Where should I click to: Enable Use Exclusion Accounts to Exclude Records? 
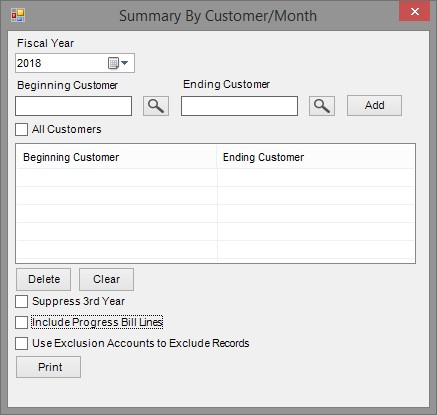coord(21,343)
